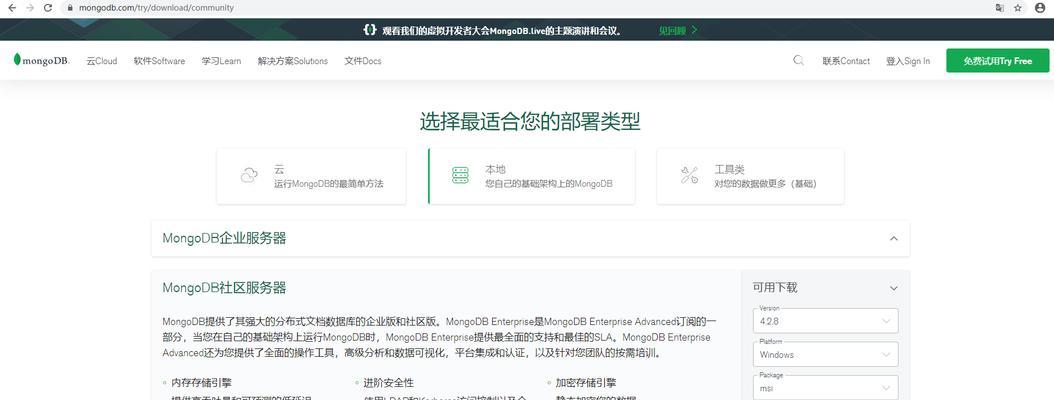Viewport: 1054px width, 400px height.
Task: Click the 内存存储引擎 feature text
Action: click(x=201, y=383)
